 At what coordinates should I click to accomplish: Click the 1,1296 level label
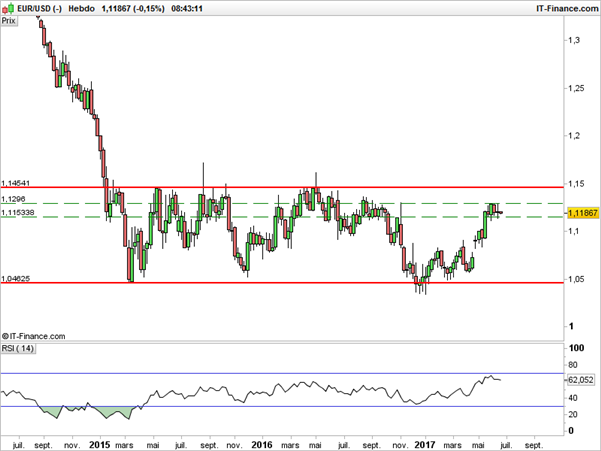point(13,199)
